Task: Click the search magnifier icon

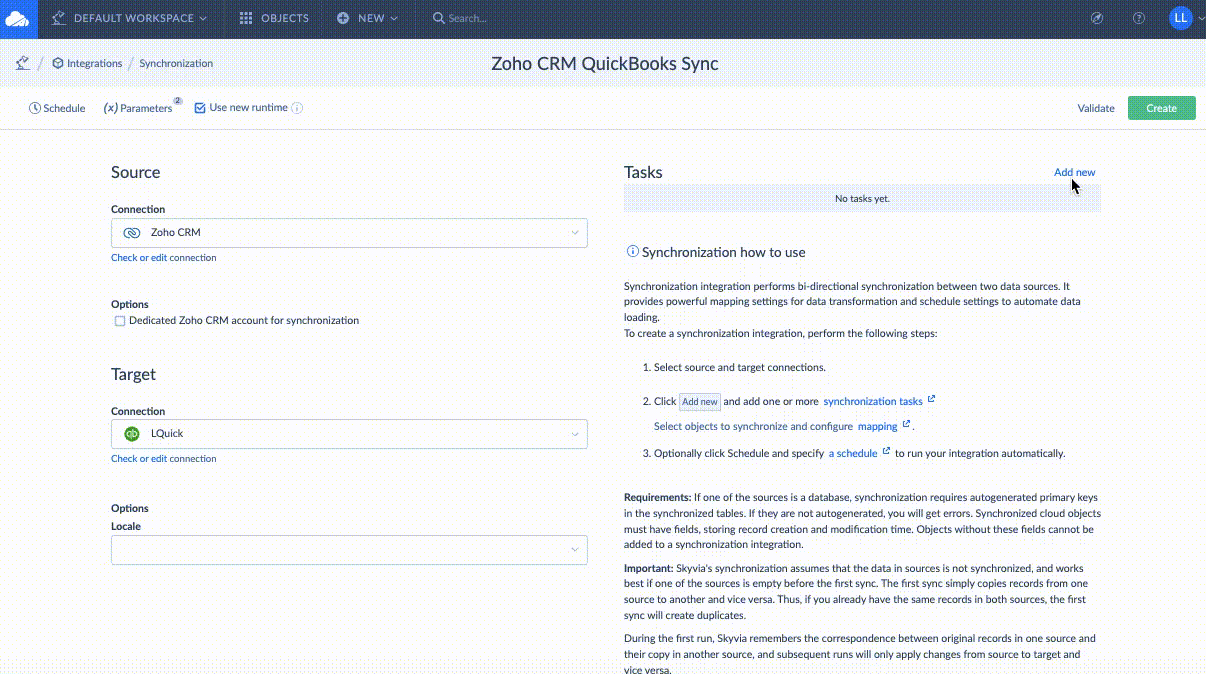Action: (x=438, y=18)
